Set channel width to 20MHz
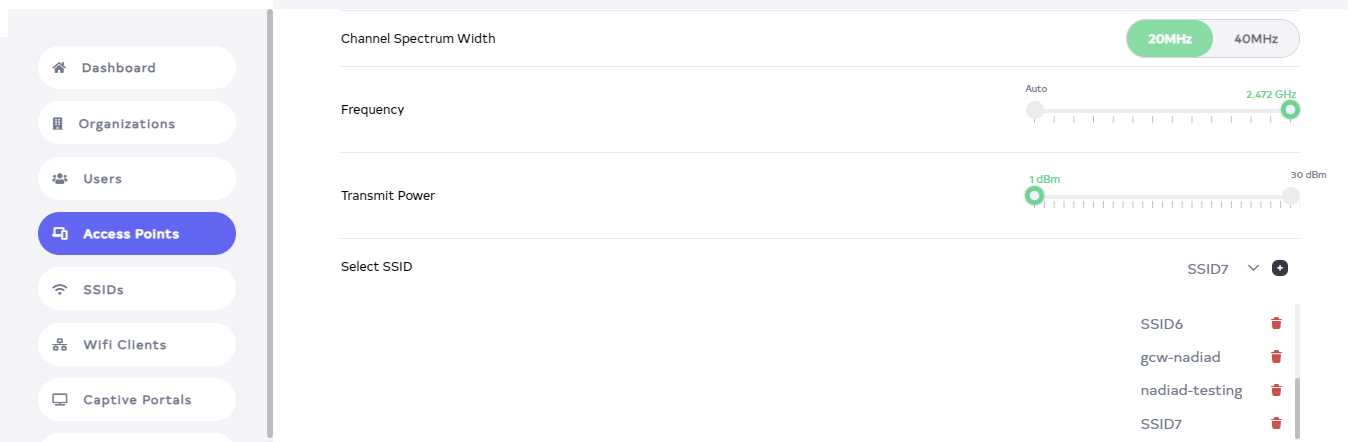 [x=1169, y=39]
